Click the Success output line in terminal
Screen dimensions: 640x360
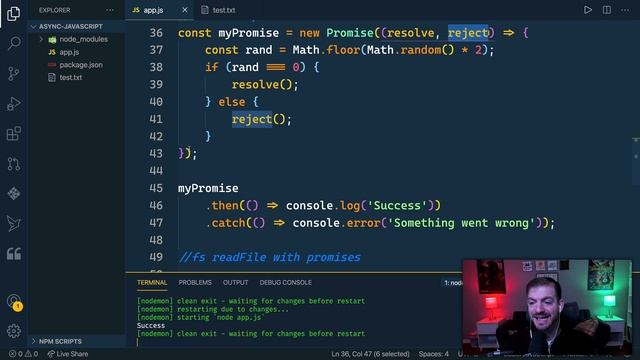click(151, 326)
